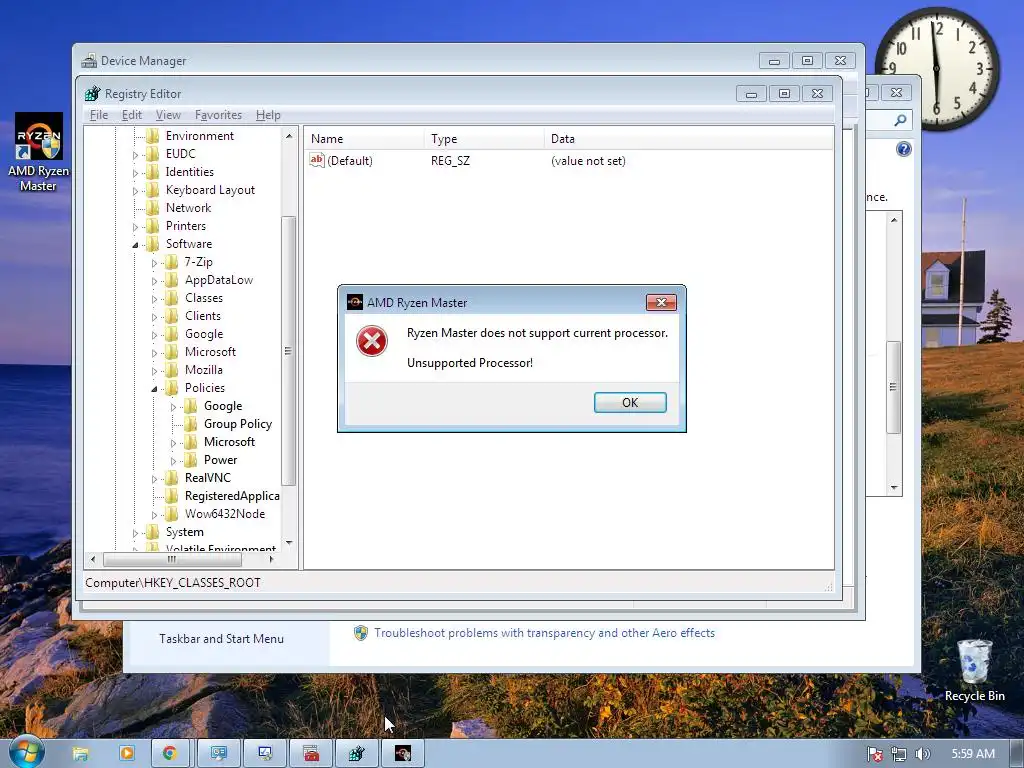Collapse the Software registry key
Screen dimensions: 1024x768
(135, 245)
